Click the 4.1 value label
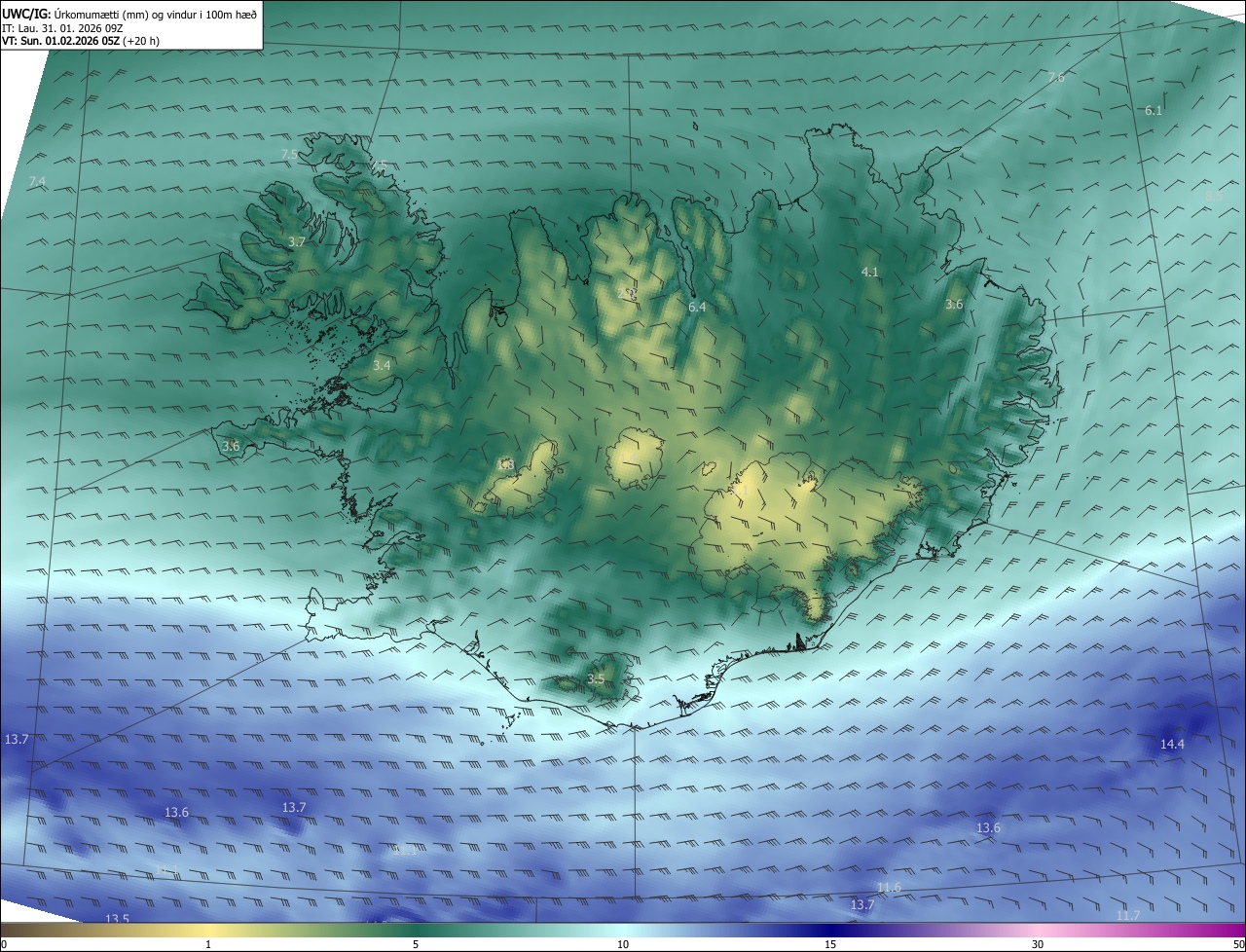The height and width of the screenshot is (952, 1246). pyautogui.click(x=870, y=273)
